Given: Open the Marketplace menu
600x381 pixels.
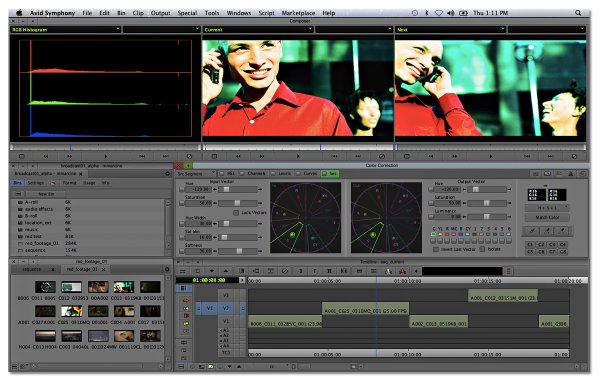Looking at the screenshot, I should tap(298, 13).
